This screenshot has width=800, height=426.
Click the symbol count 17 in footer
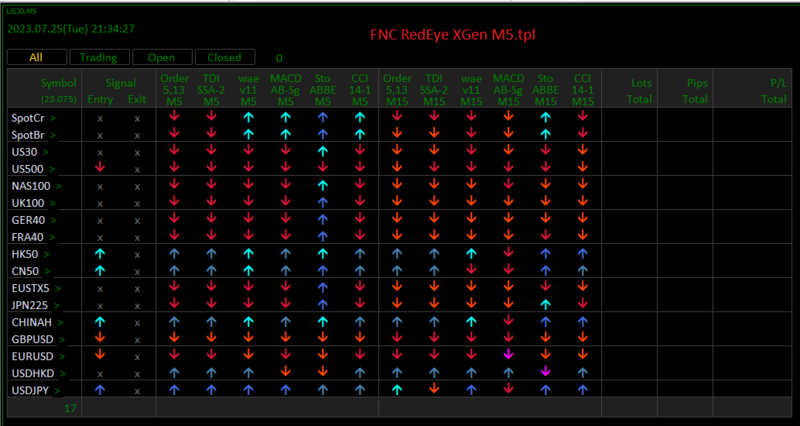[x=70, y=408]
